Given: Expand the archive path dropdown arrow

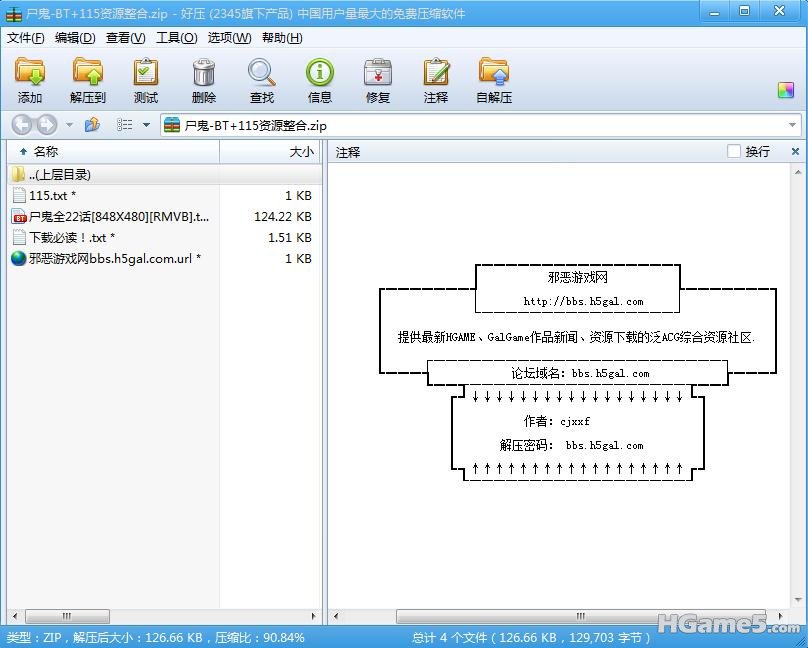Looking at the screenshot, I should pos(793,126).
